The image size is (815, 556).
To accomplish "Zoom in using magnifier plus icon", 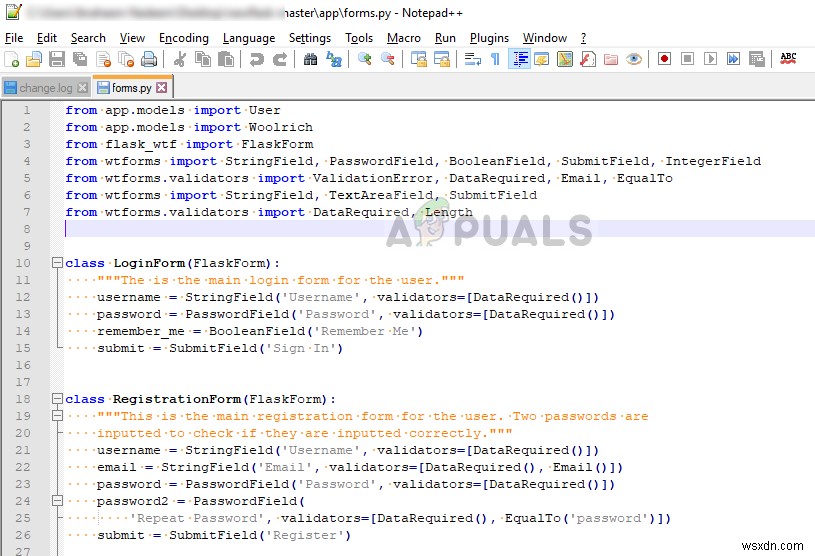I will click(364, 59).
